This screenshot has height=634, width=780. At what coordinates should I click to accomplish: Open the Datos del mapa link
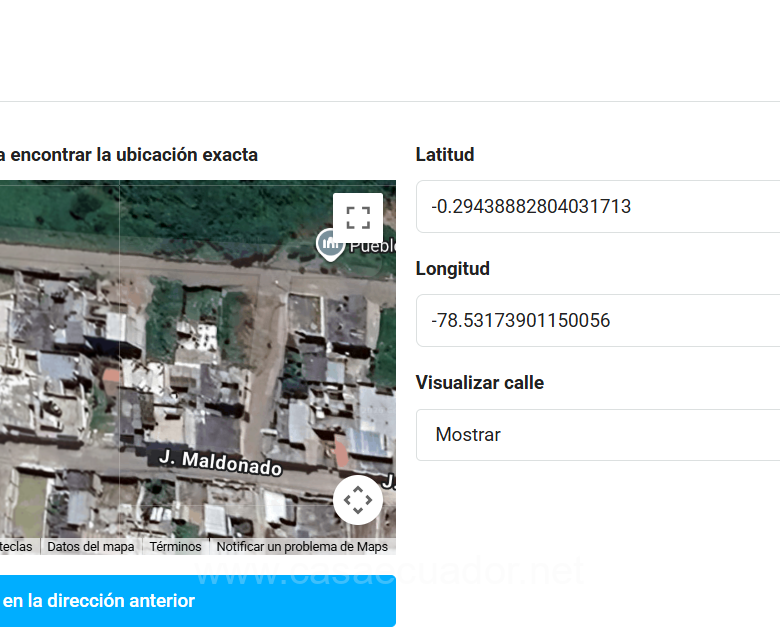coord(90,547)
